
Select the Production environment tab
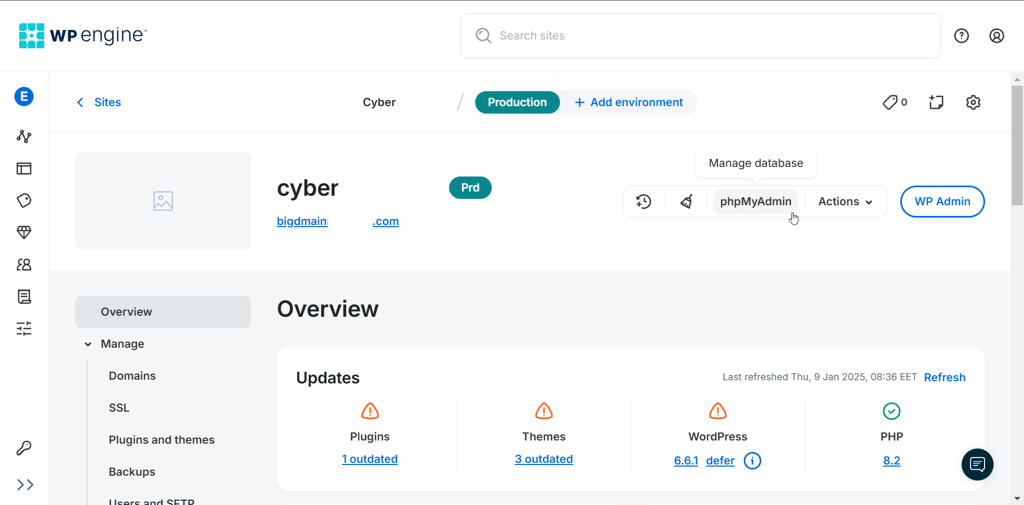517,103
